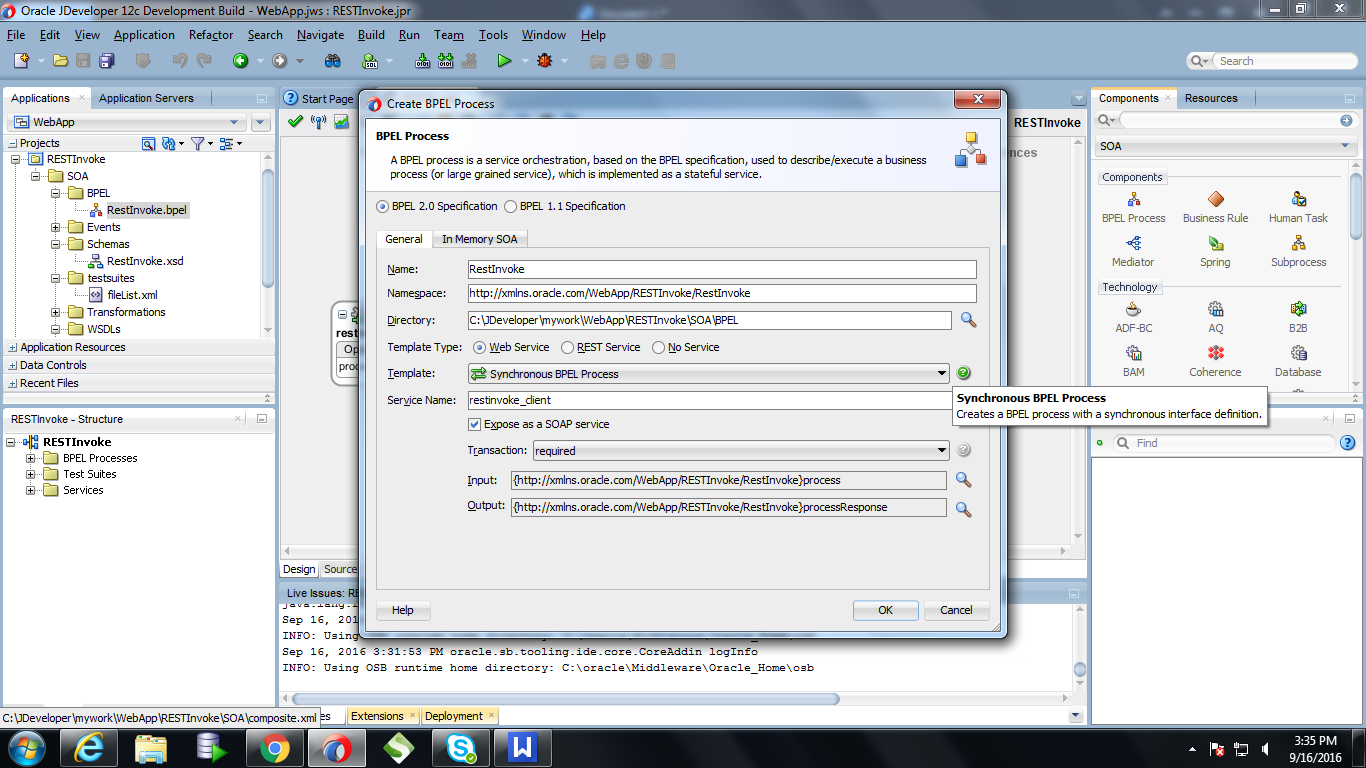1366x768 pixels.
Task: Uncheck Expose as a SOAP service
Action: pos(474,424)
